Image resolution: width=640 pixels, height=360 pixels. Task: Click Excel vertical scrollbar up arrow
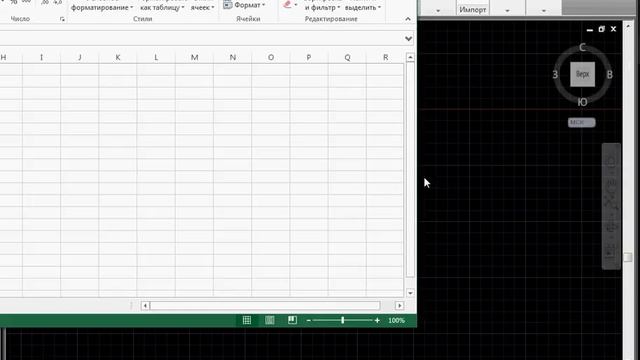[x=410, y=58]
